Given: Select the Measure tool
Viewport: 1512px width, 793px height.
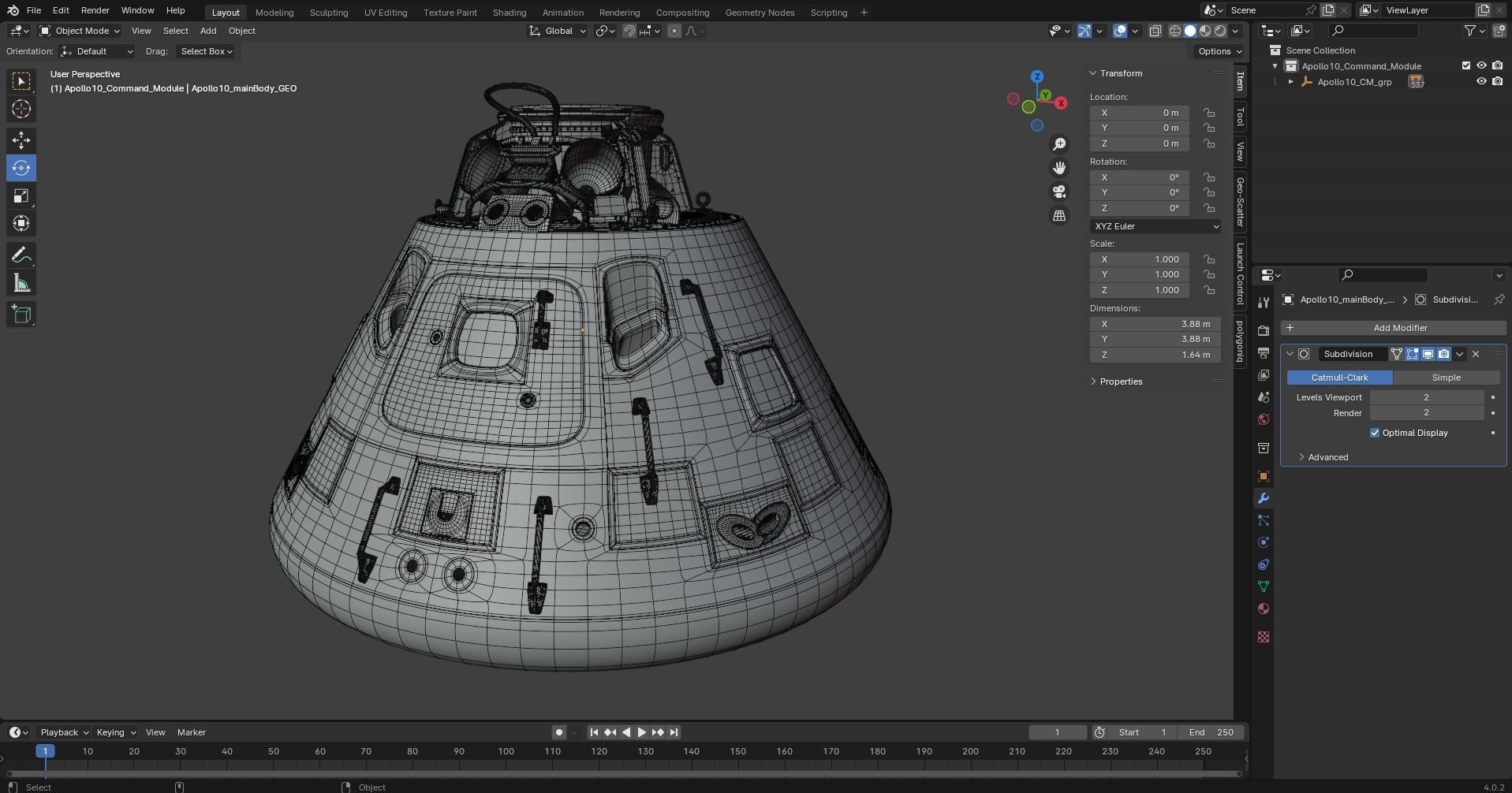Looking at the screenshot, I should tap(21, 283).
